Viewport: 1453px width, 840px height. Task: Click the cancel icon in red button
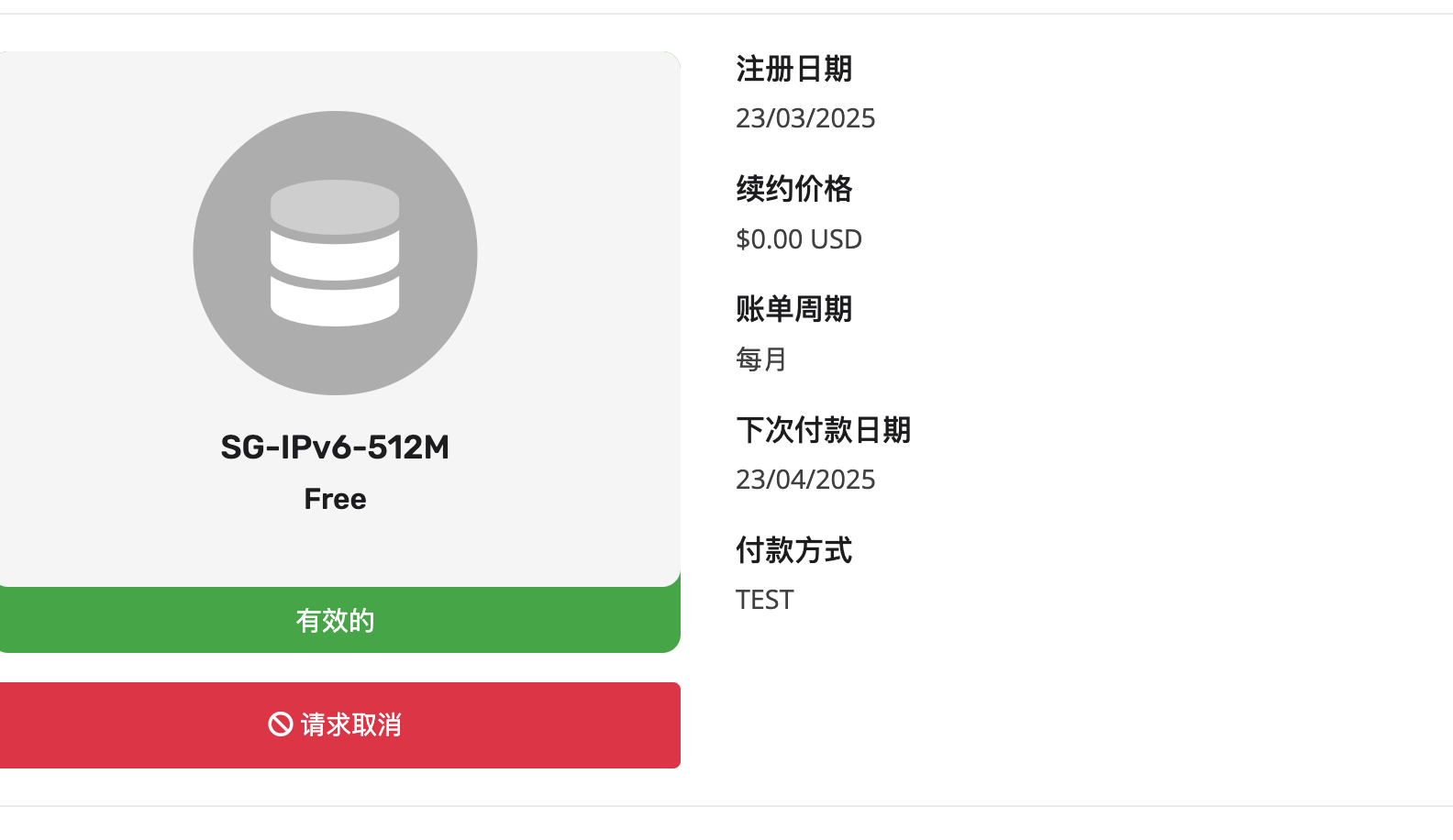280,724
